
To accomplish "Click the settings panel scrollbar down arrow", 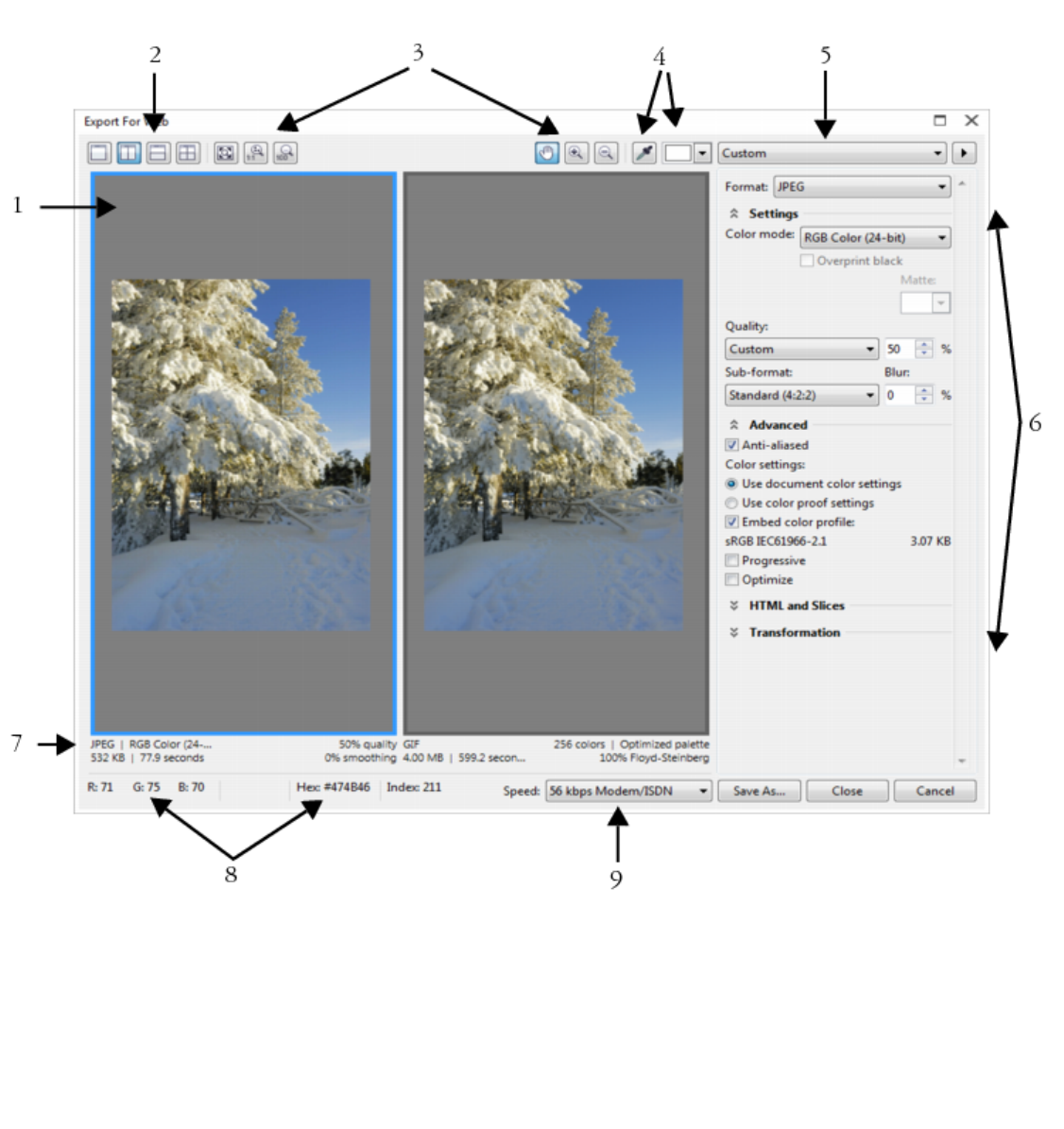I will click(x=962, y=761).
